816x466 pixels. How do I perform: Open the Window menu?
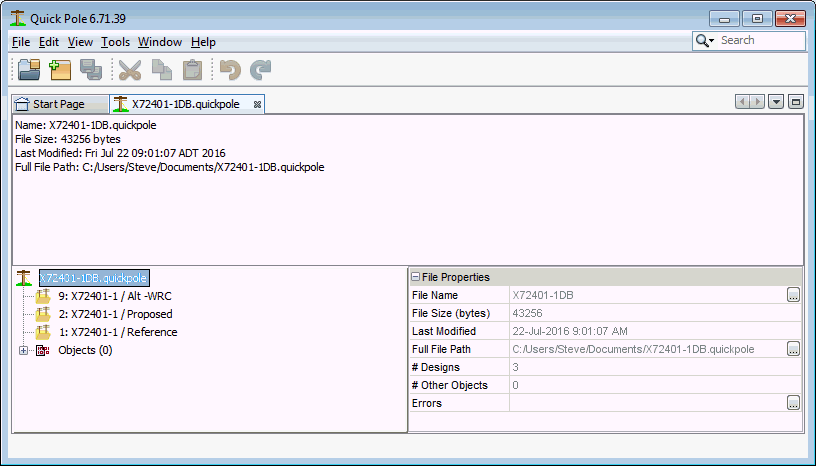click(160, 42)
